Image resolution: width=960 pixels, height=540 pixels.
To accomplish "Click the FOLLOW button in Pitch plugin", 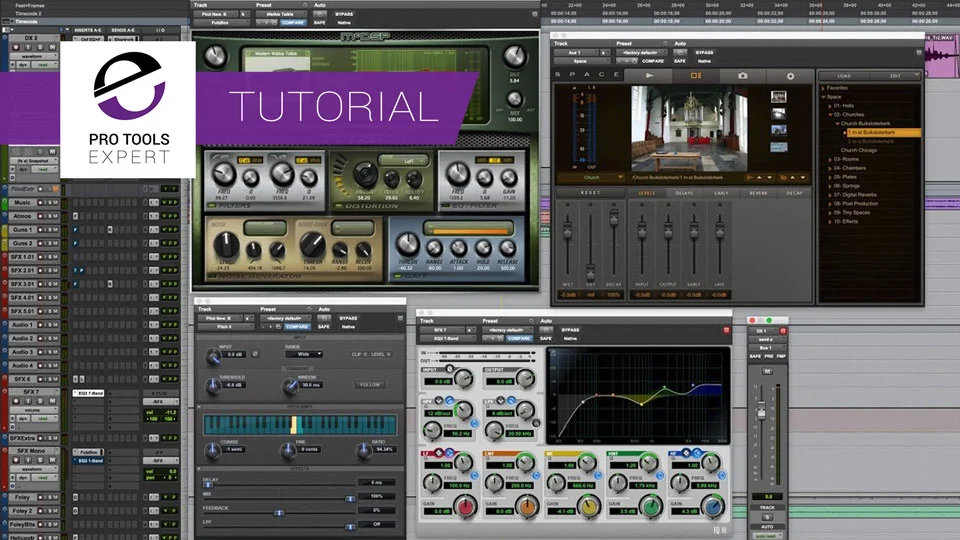I will (370, 384).
